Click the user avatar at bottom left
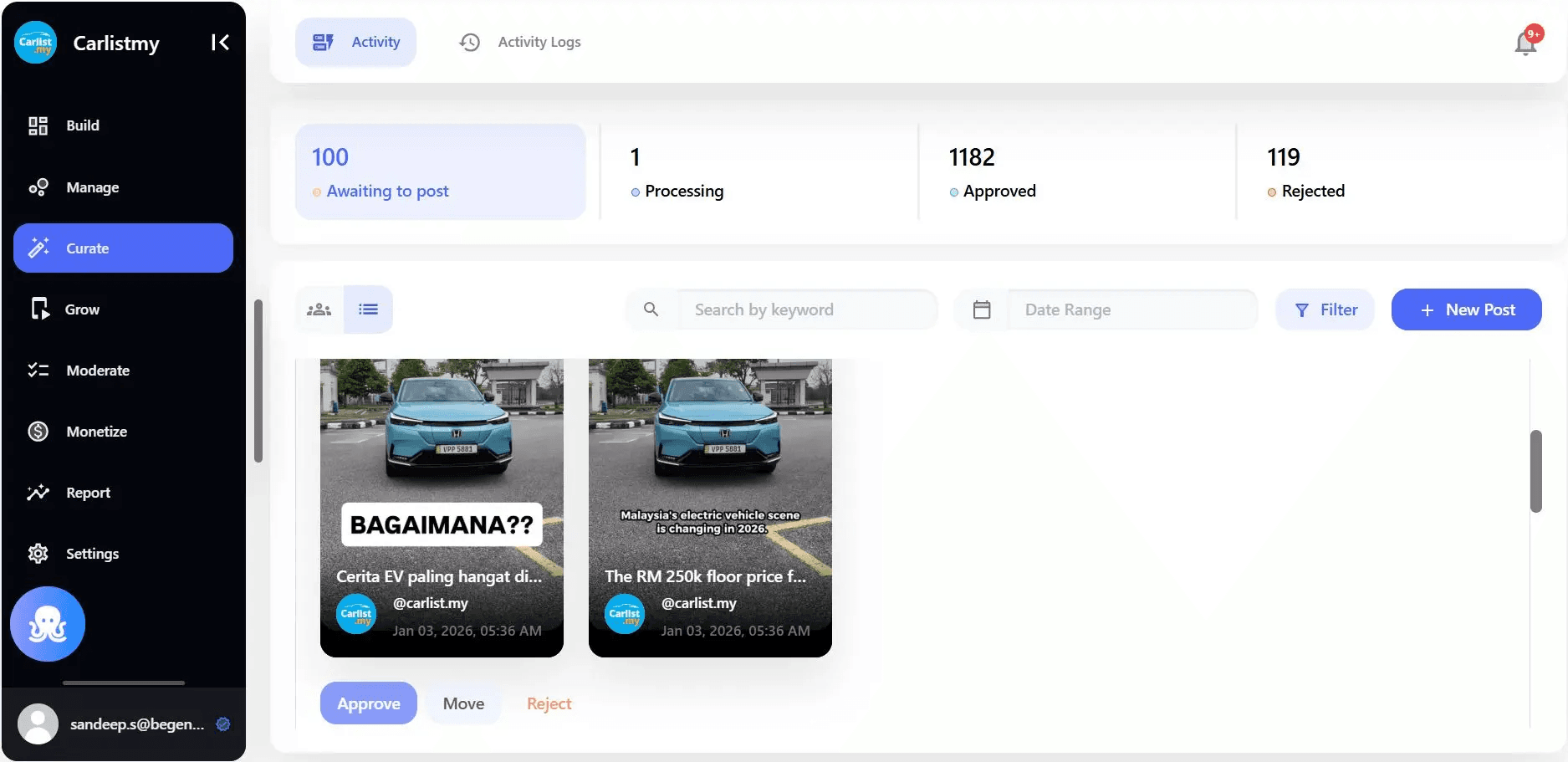The image size is (1568, 762). tap(38, 724)
